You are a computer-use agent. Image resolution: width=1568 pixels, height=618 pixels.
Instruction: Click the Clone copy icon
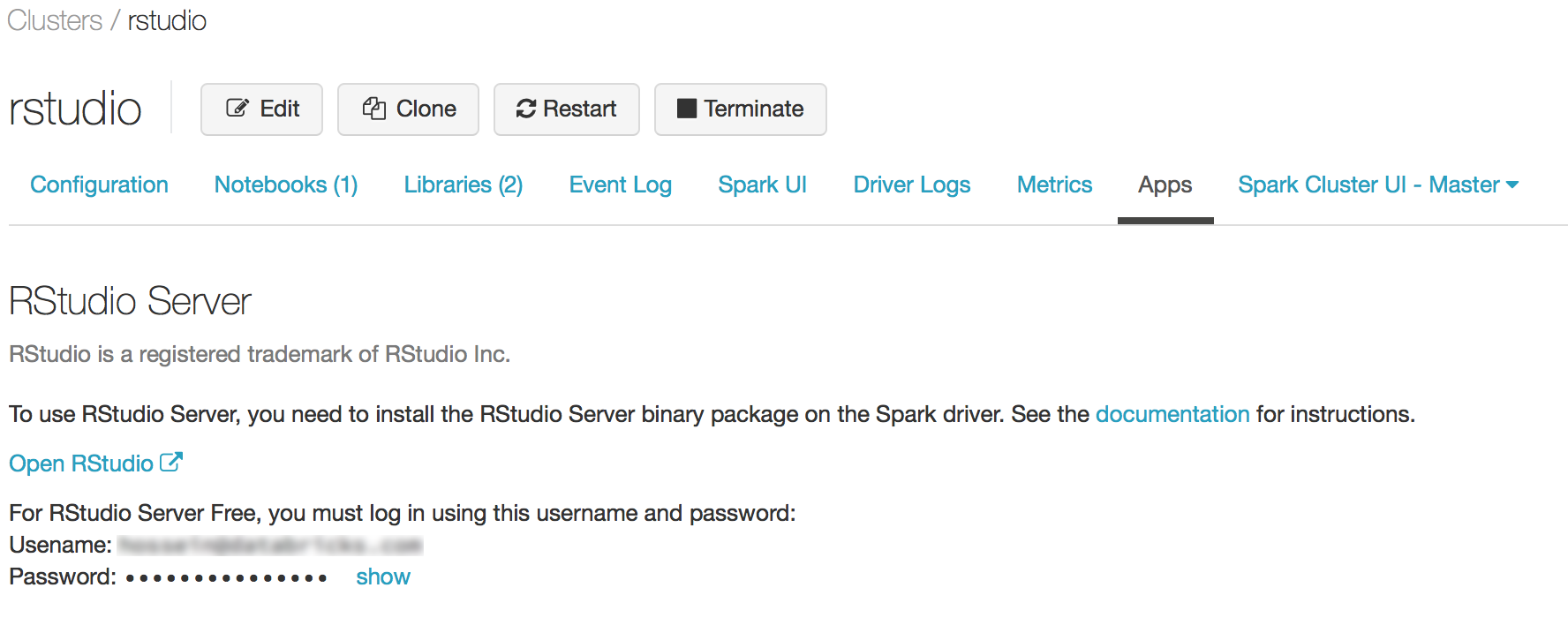[374, 109]
